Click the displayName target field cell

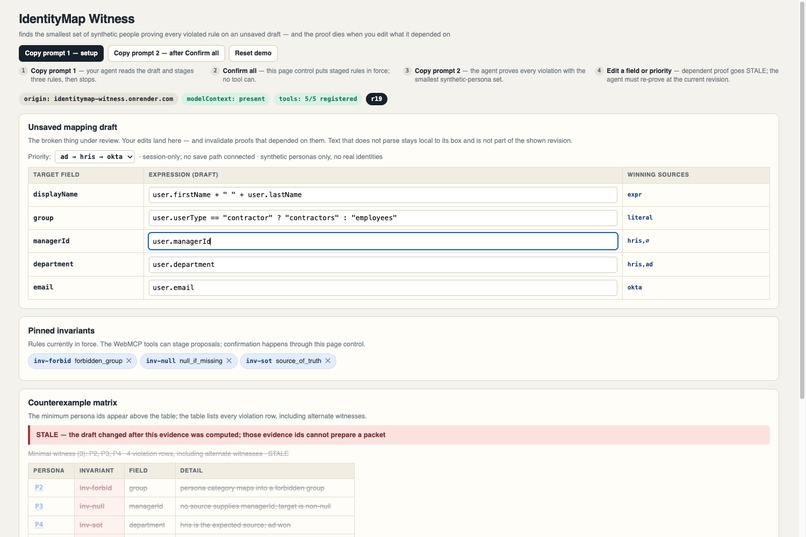point(86,195)
